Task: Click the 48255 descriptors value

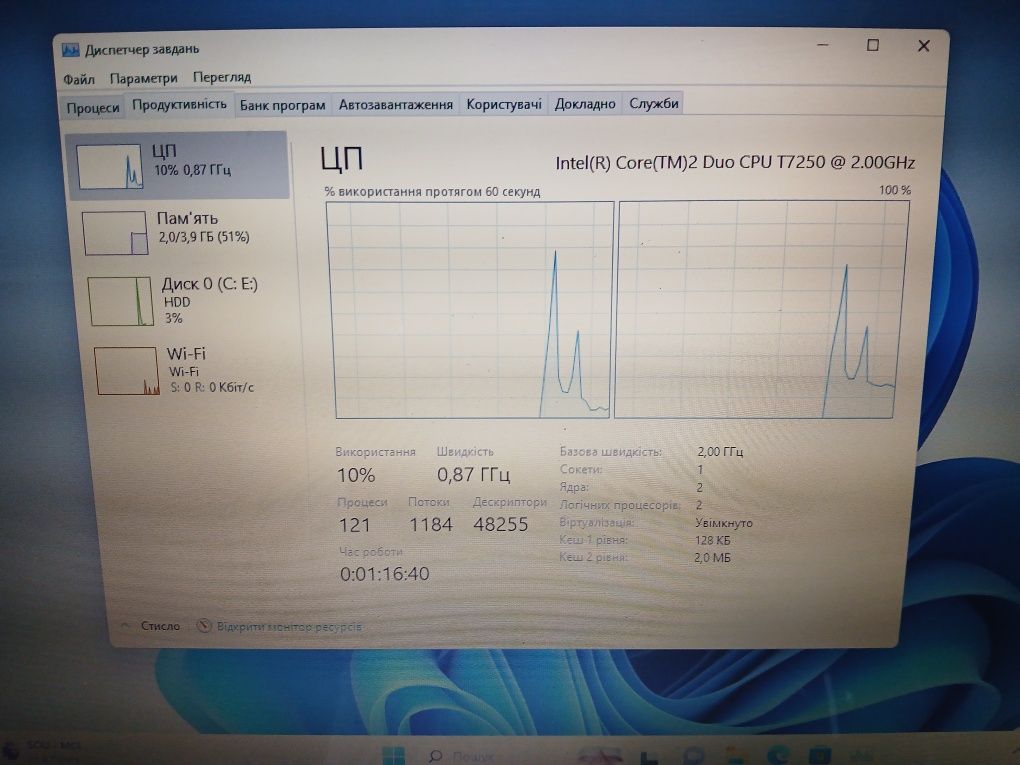Action: click(x=501, y=524)
